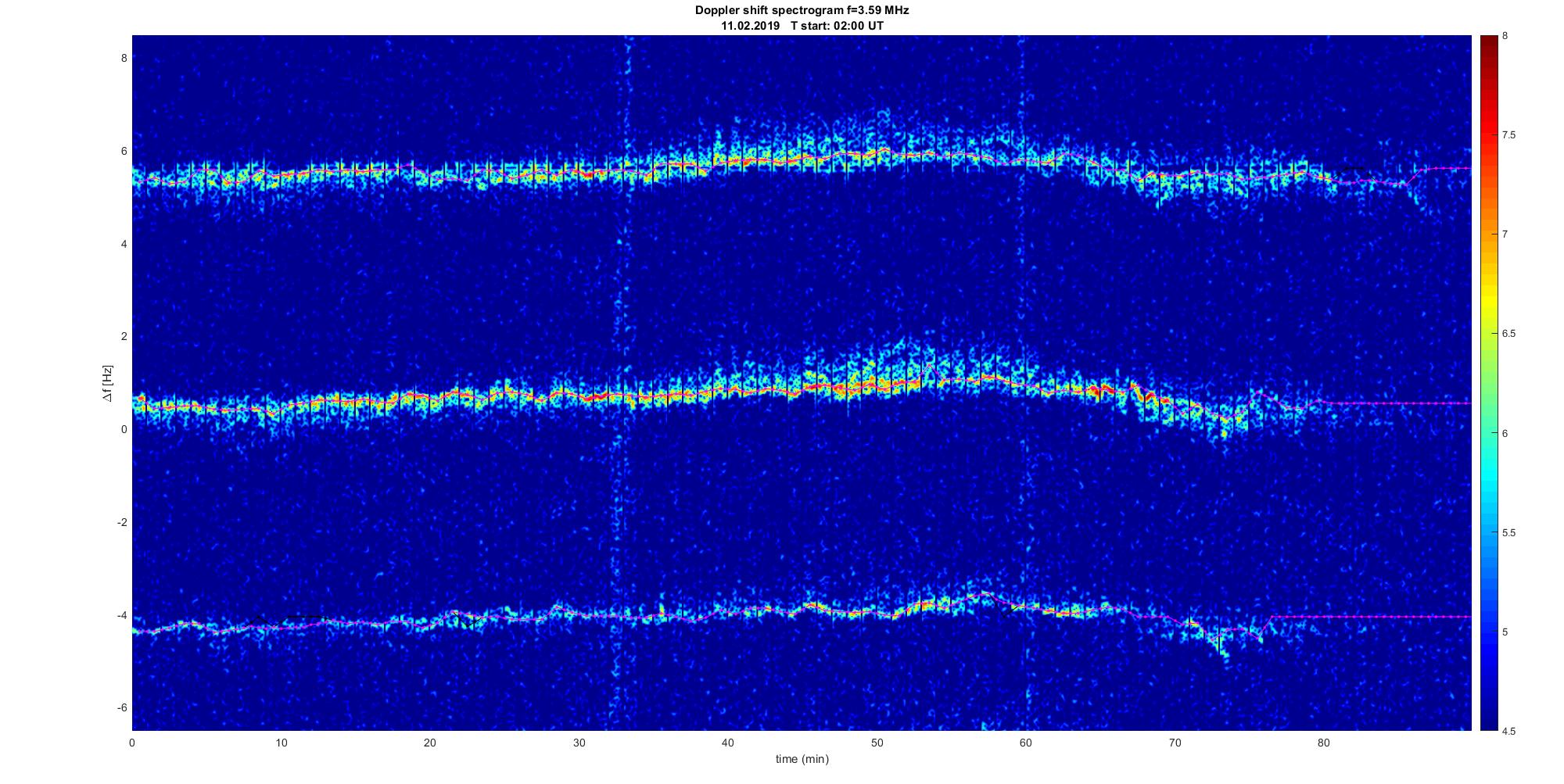1564x784 pixels.
Task: Click the colorbar tick label '5.5'
Action: point(1509,532)
